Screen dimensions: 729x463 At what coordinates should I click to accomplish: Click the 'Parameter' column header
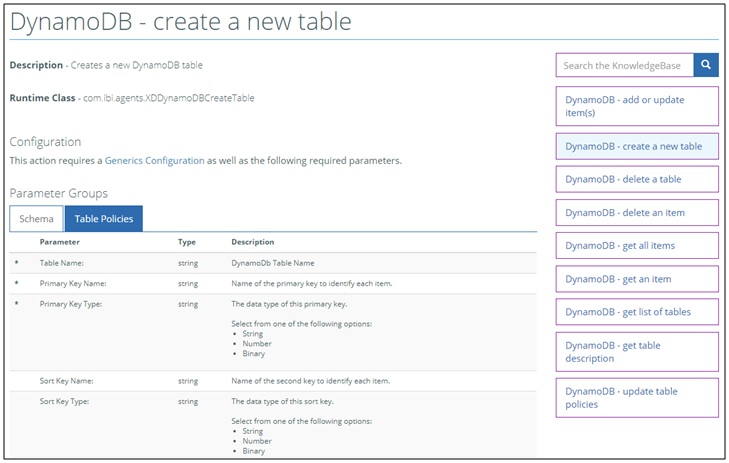(x=60, y=242)
